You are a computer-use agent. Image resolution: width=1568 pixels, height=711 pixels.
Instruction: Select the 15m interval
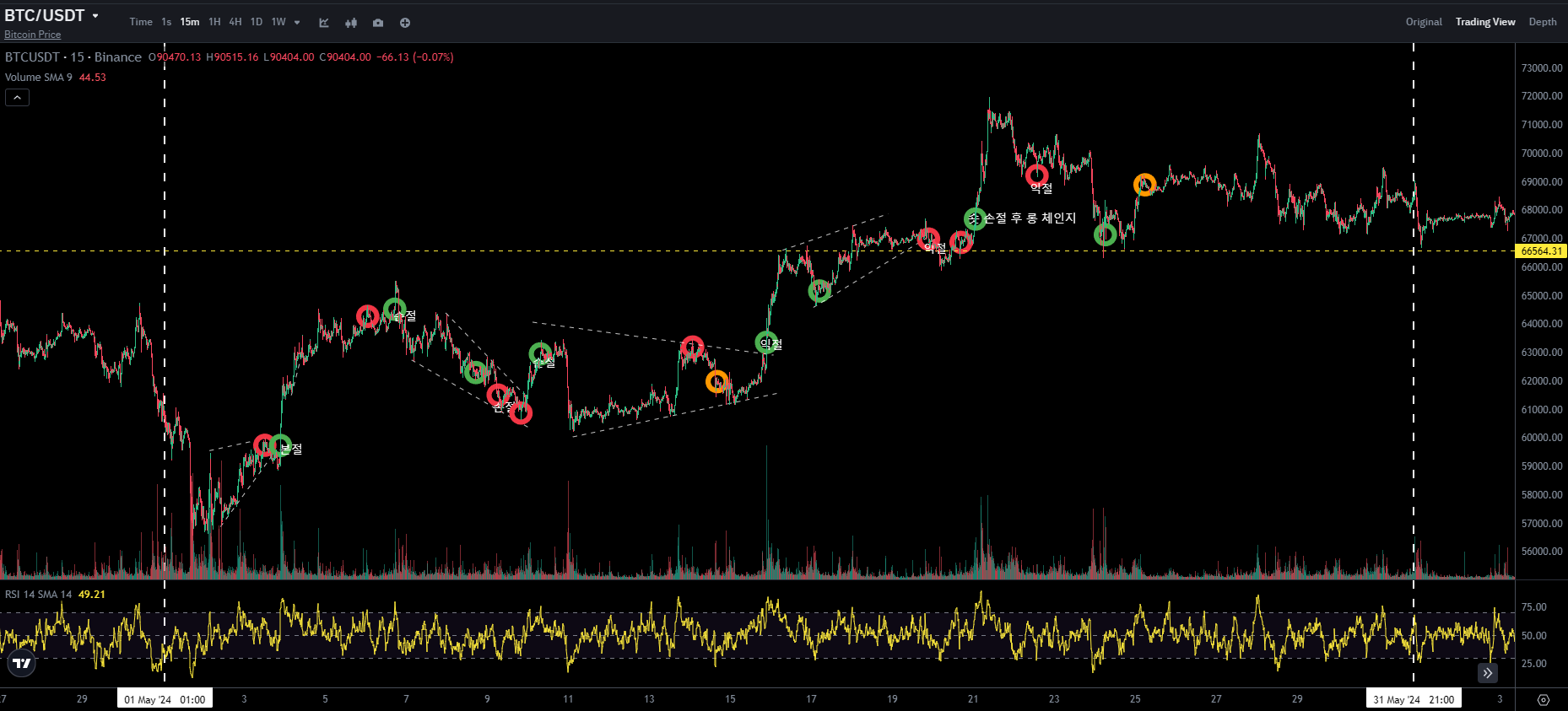pyautogui.click(x=190, y=22)
